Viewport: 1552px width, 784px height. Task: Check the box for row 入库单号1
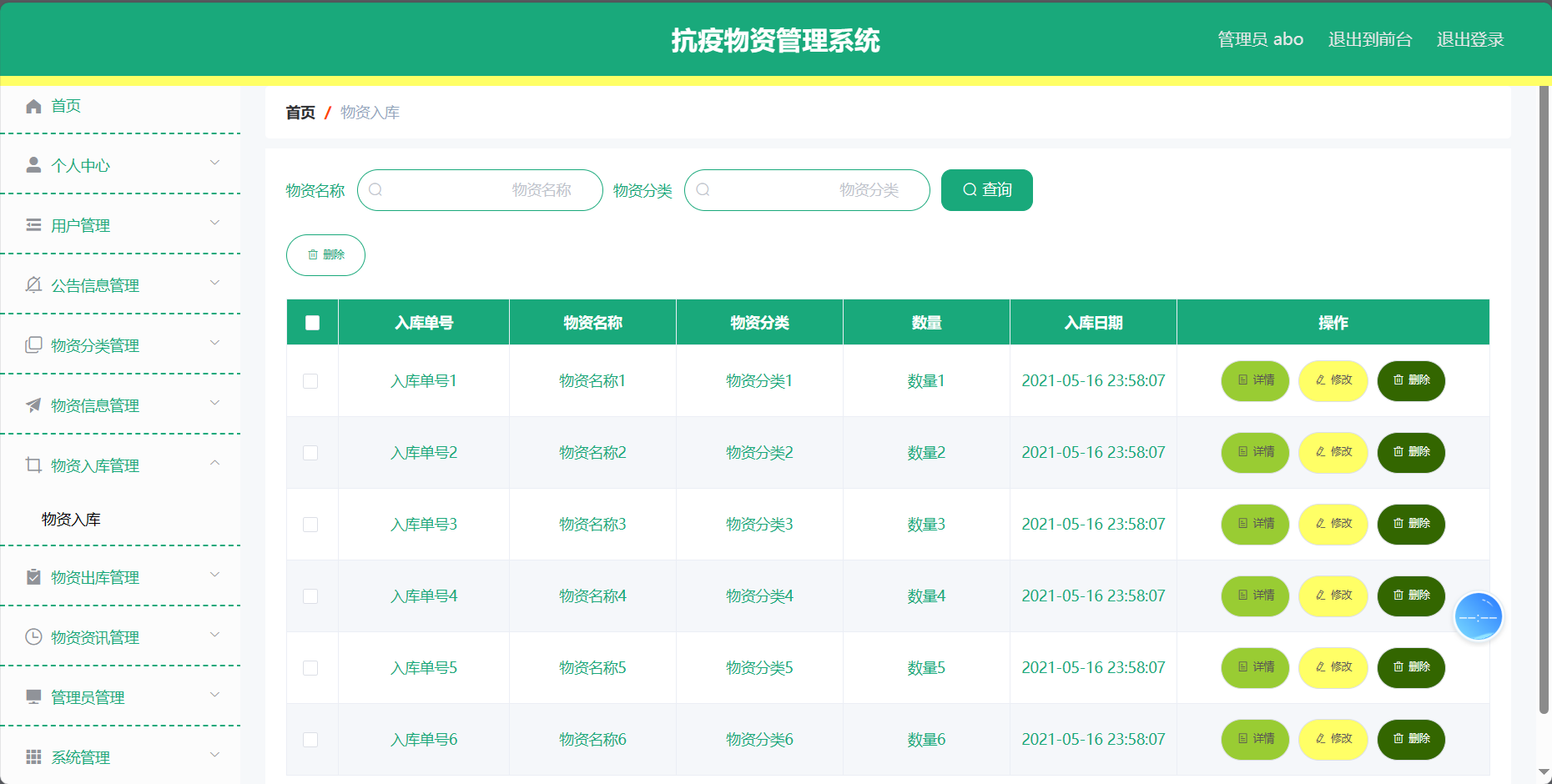(310, 381)
